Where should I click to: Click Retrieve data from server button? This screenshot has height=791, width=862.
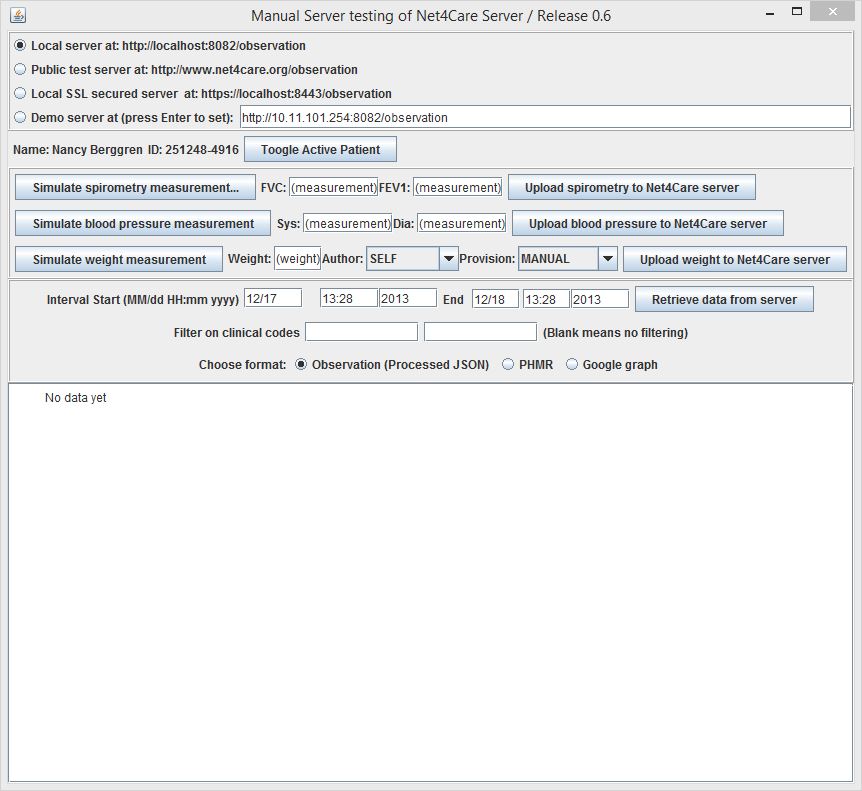pyautogui.click(x=724, y=299)
